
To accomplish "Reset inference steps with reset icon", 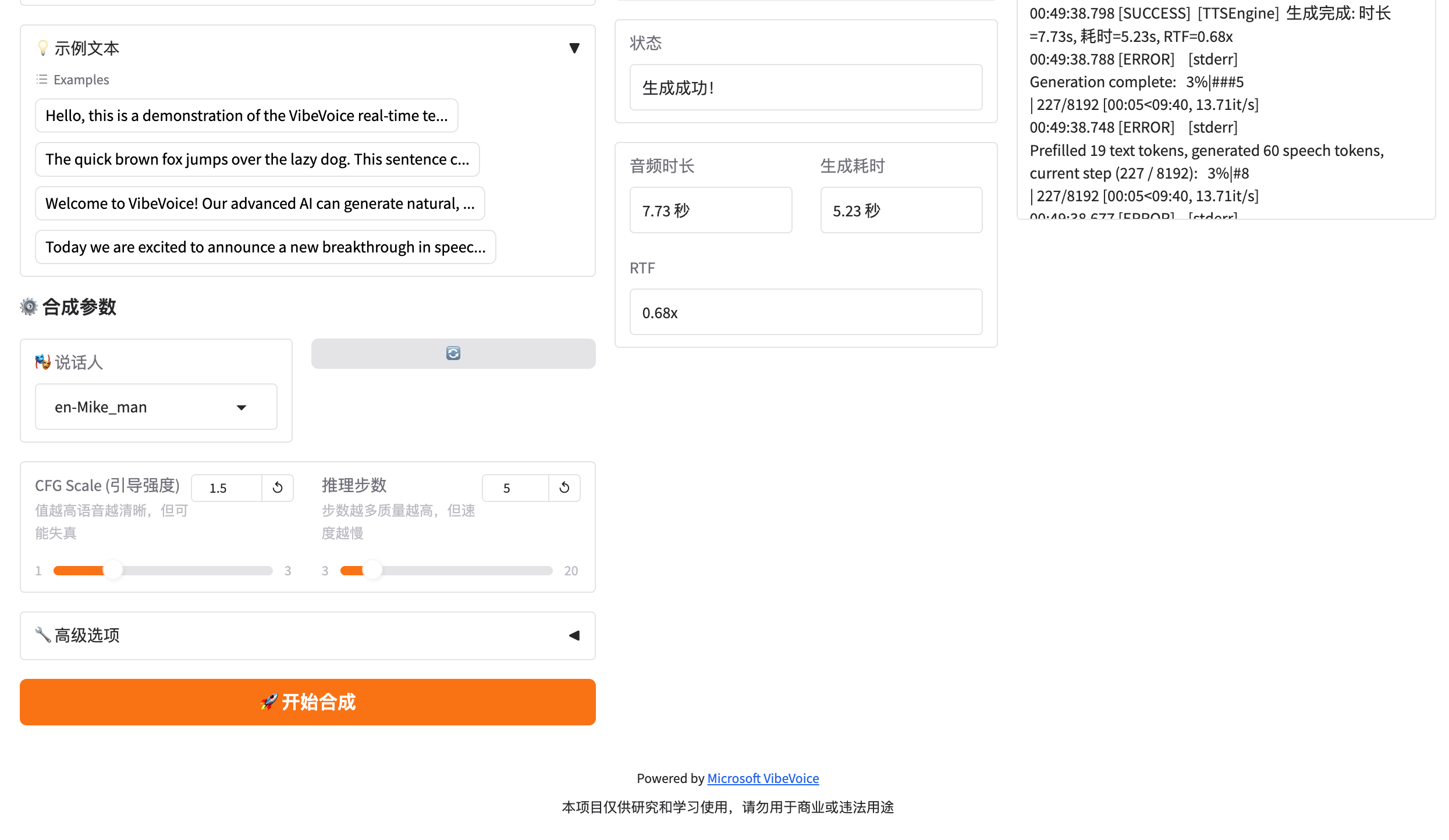I will click(x=564, y=487).
